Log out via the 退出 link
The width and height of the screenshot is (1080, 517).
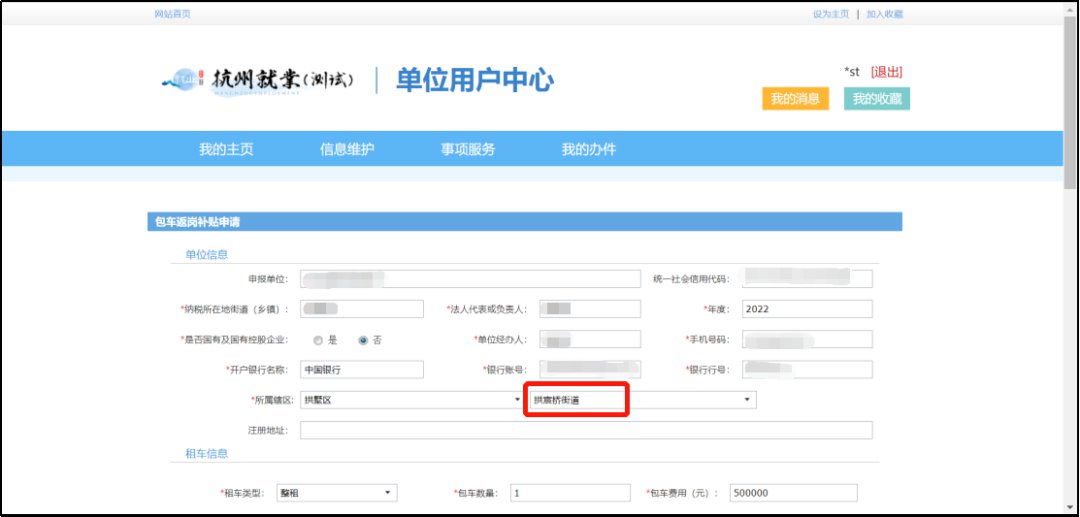coord(886,72)
